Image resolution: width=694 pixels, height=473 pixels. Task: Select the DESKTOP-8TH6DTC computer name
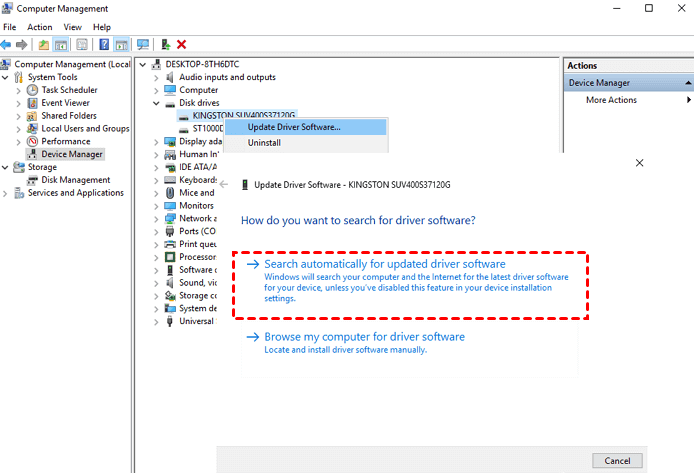coord(202,64)
